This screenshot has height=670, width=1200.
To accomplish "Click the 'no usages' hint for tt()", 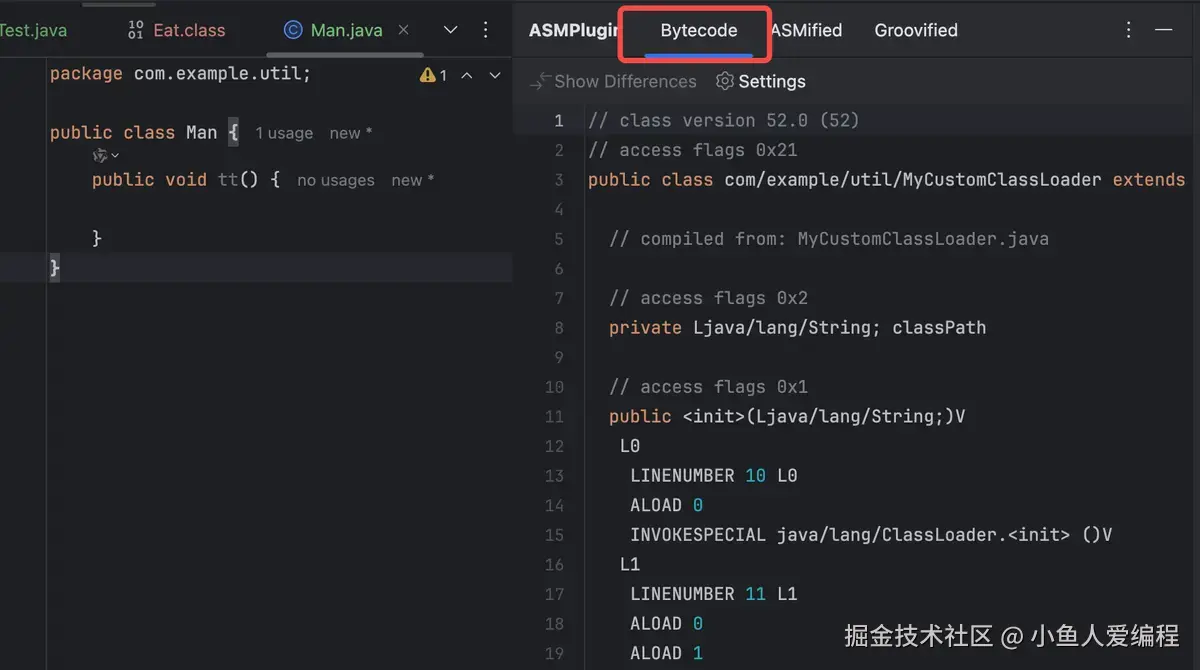I will click(x=336, y=180).
